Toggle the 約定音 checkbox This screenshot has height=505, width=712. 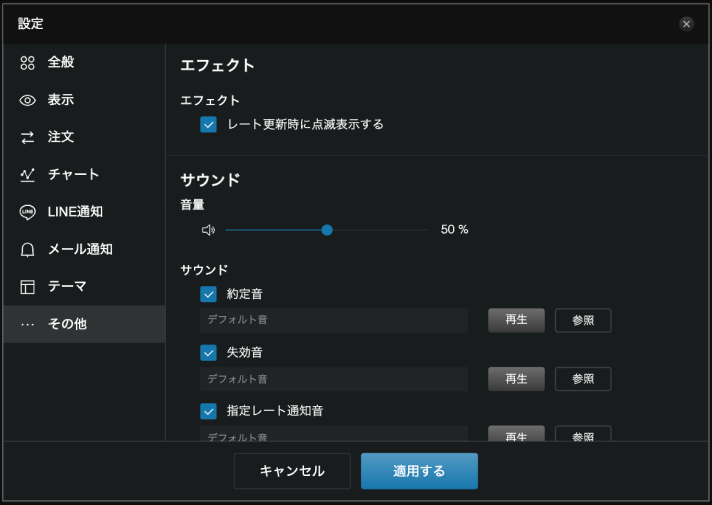coord(209,294)
